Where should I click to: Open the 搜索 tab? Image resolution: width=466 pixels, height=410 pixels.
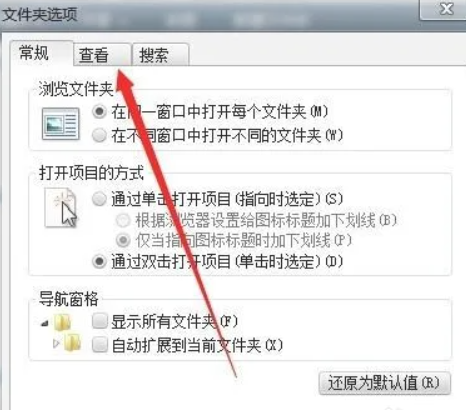[x=161, y=55]
